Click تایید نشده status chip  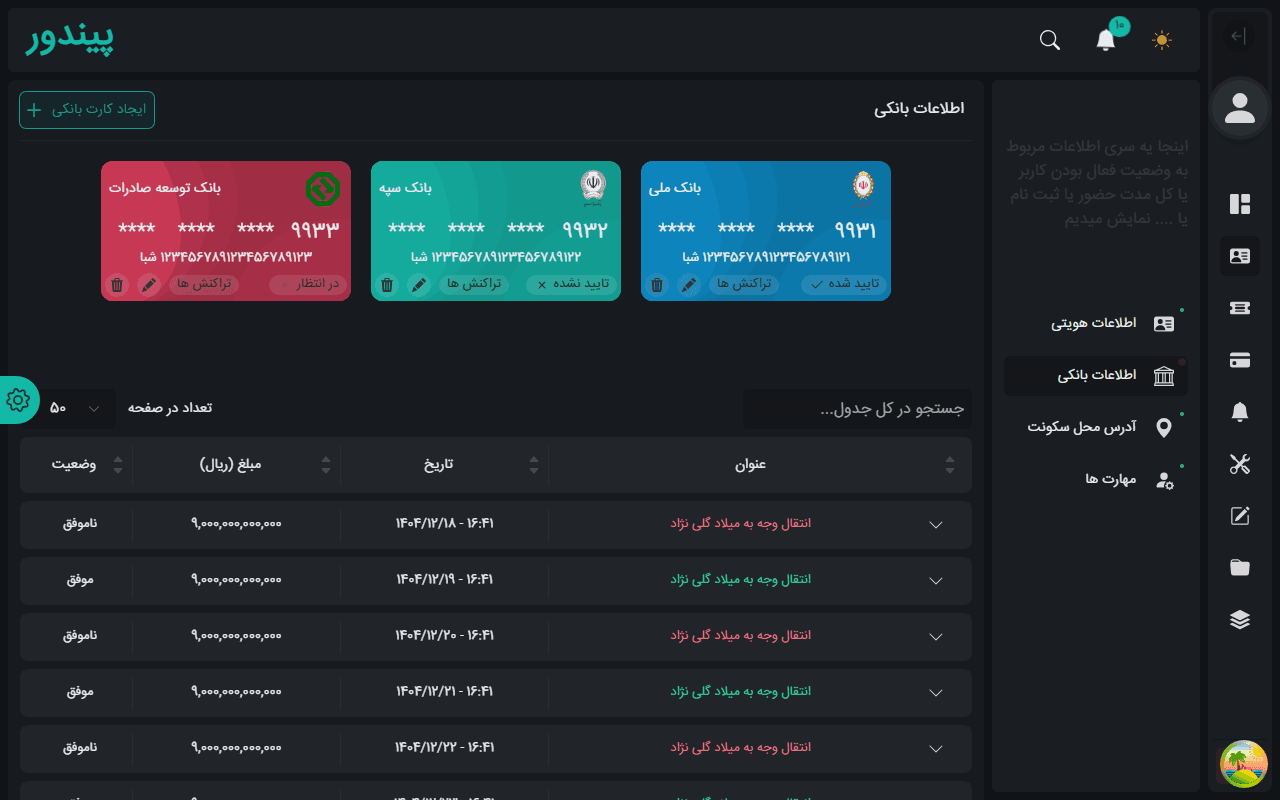(571, 285)
